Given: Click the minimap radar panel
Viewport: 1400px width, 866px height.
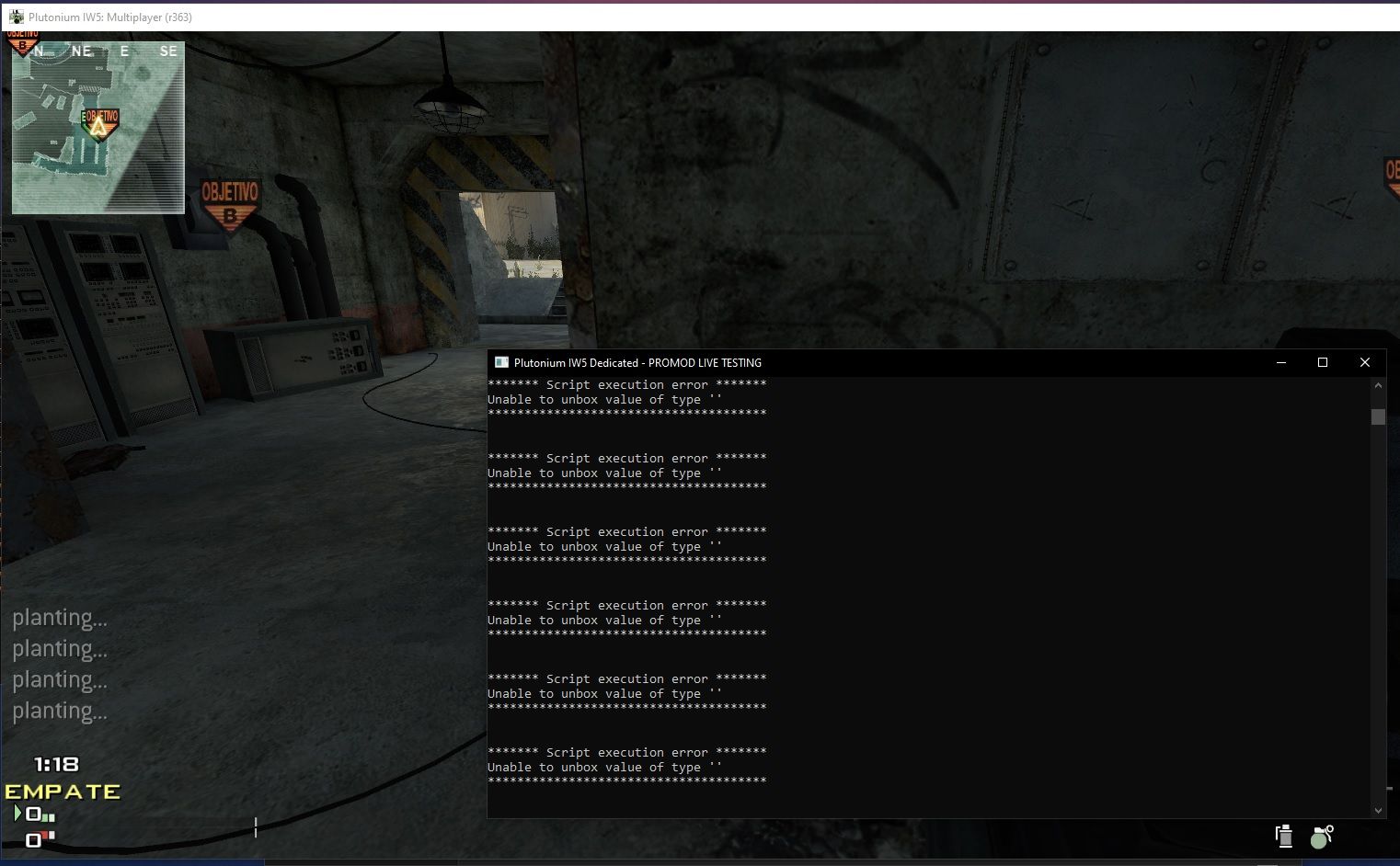Looking at the screenshot, I should [x=98, y=128].
